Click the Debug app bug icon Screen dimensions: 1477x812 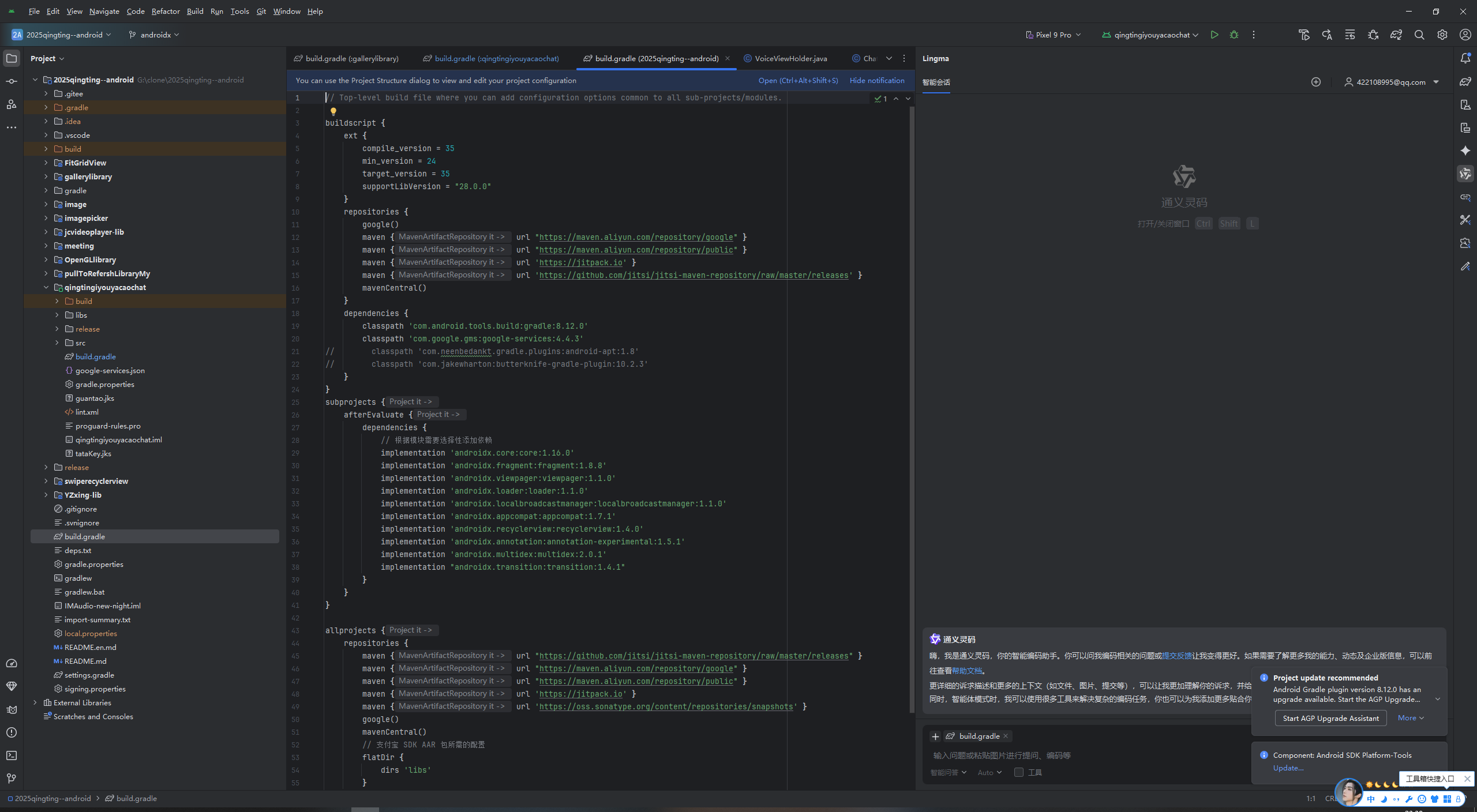pos(1234,35)
